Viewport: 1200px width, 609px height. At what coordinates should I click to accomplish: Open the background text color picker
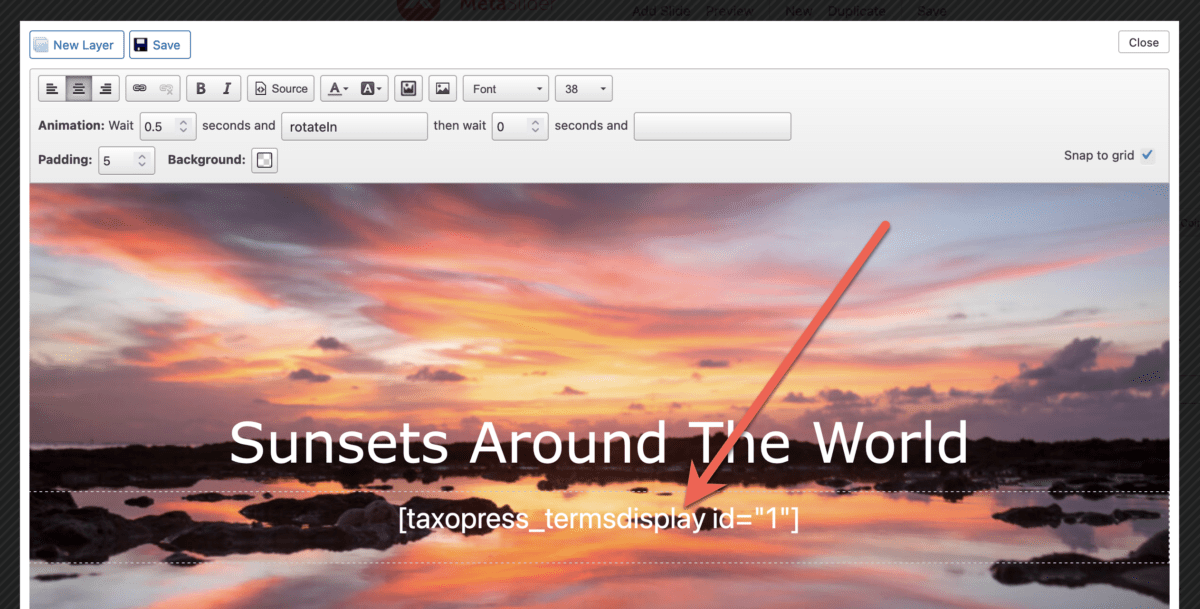point(371,88)
